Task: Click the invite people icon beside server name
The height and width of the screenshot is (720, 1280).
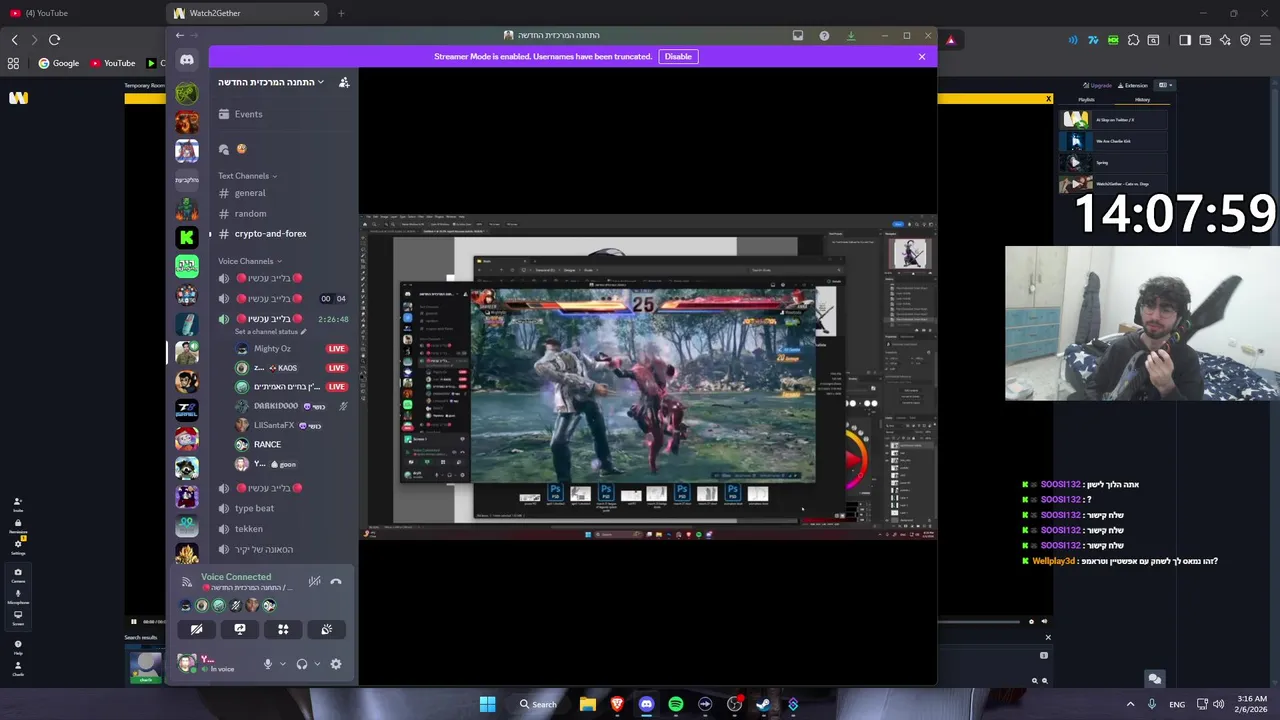Action: 344,82
